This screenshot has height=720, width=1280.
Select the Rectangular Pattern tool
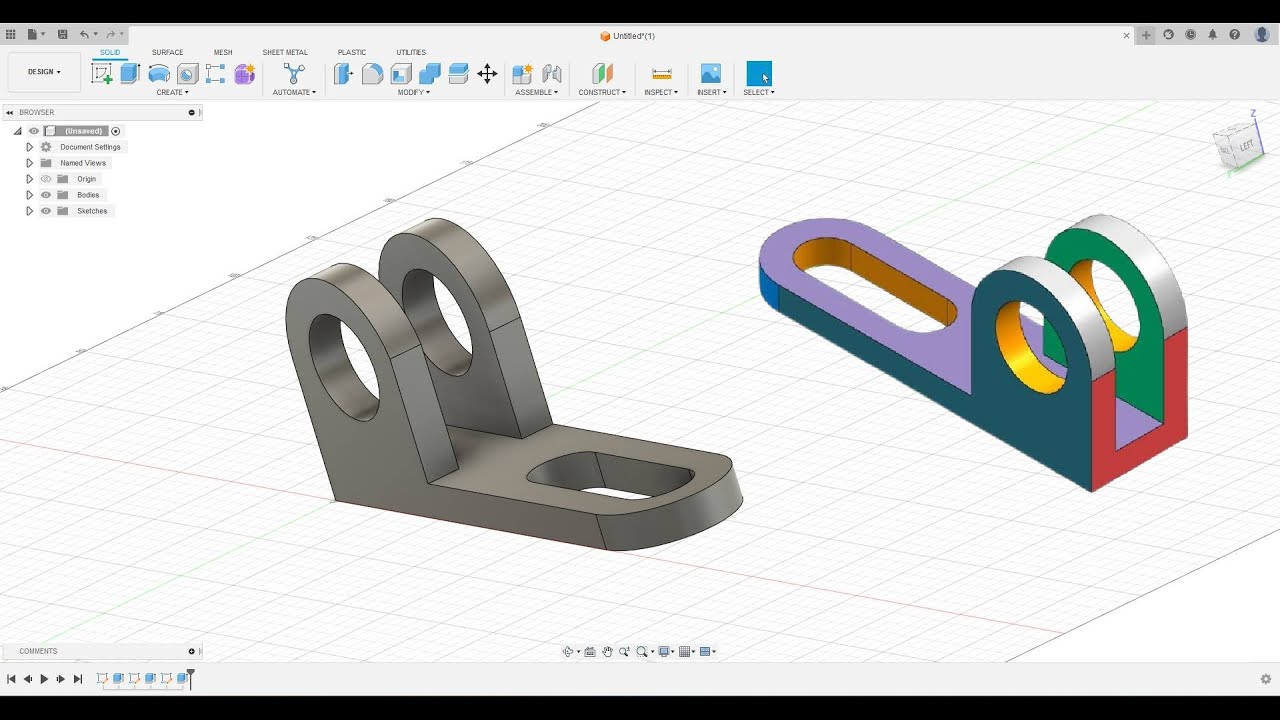point(215,74)
